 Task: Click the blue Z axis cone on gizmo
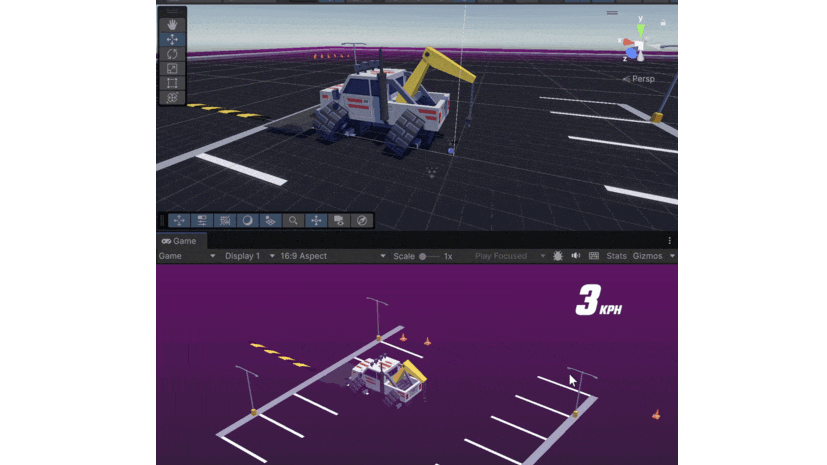[631, 53]
